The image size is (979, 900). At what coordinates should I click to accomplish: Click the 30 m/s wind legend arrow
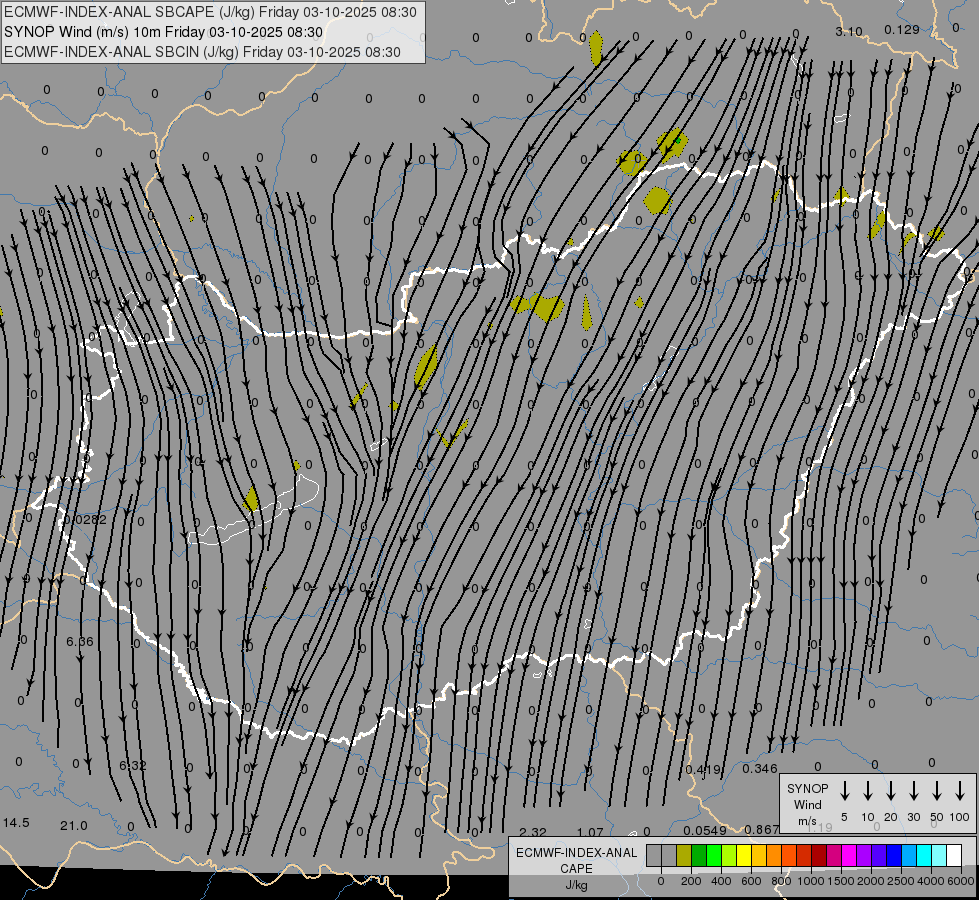coord(914,791)
